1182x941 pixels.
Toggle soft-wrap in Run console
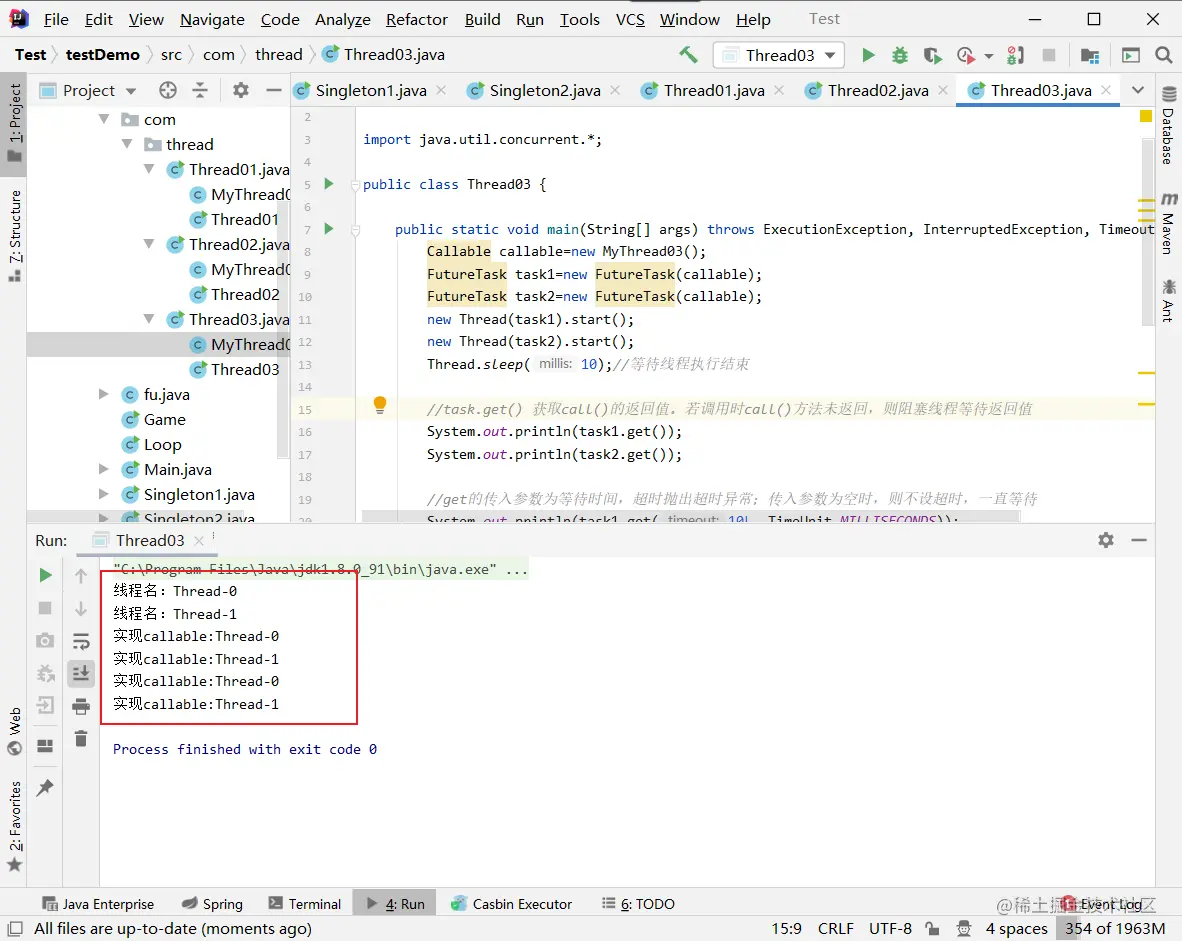(81, 641)
